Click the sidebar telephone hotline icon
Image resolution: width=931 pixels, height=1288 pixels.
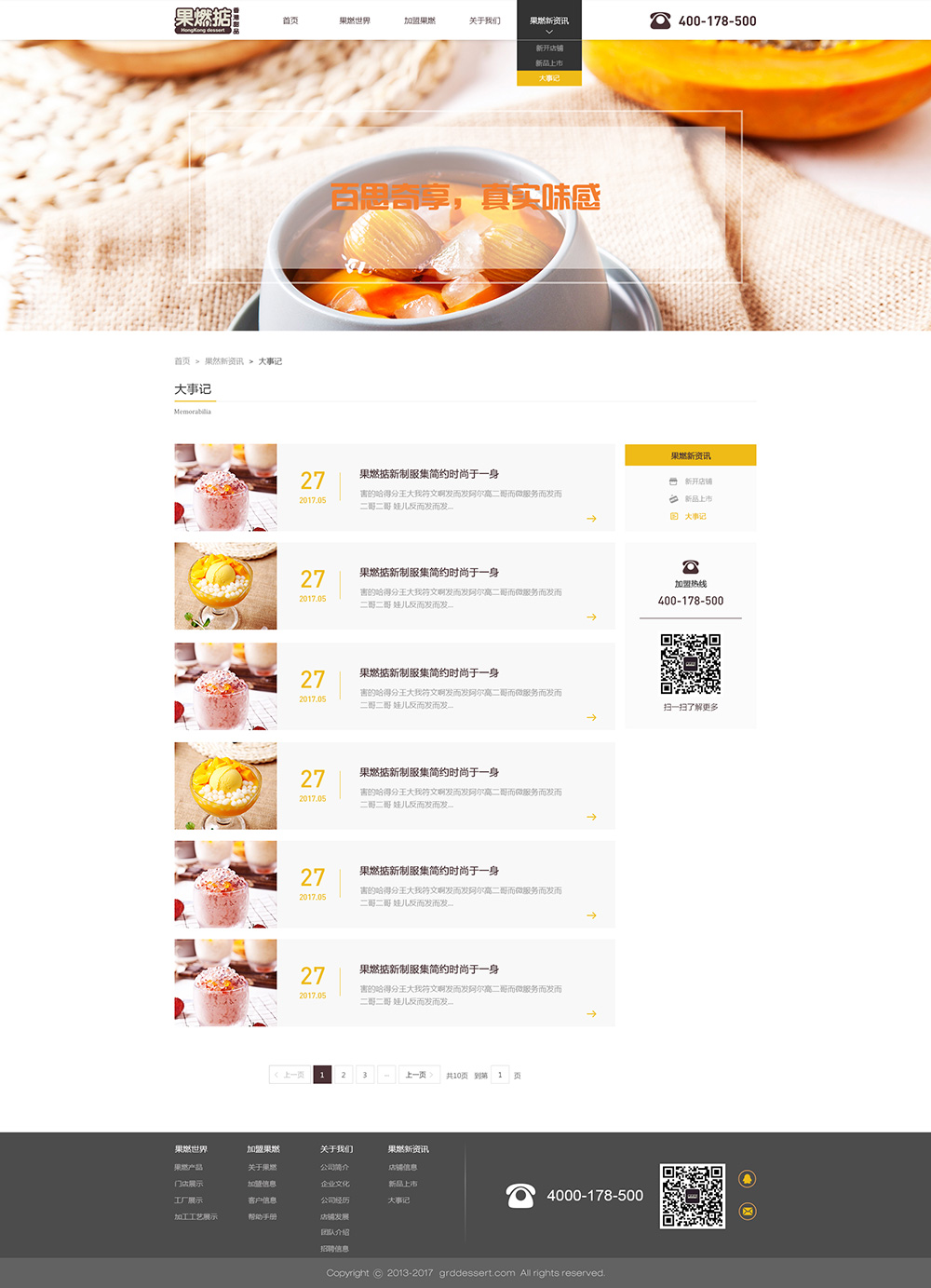point(690,567)
